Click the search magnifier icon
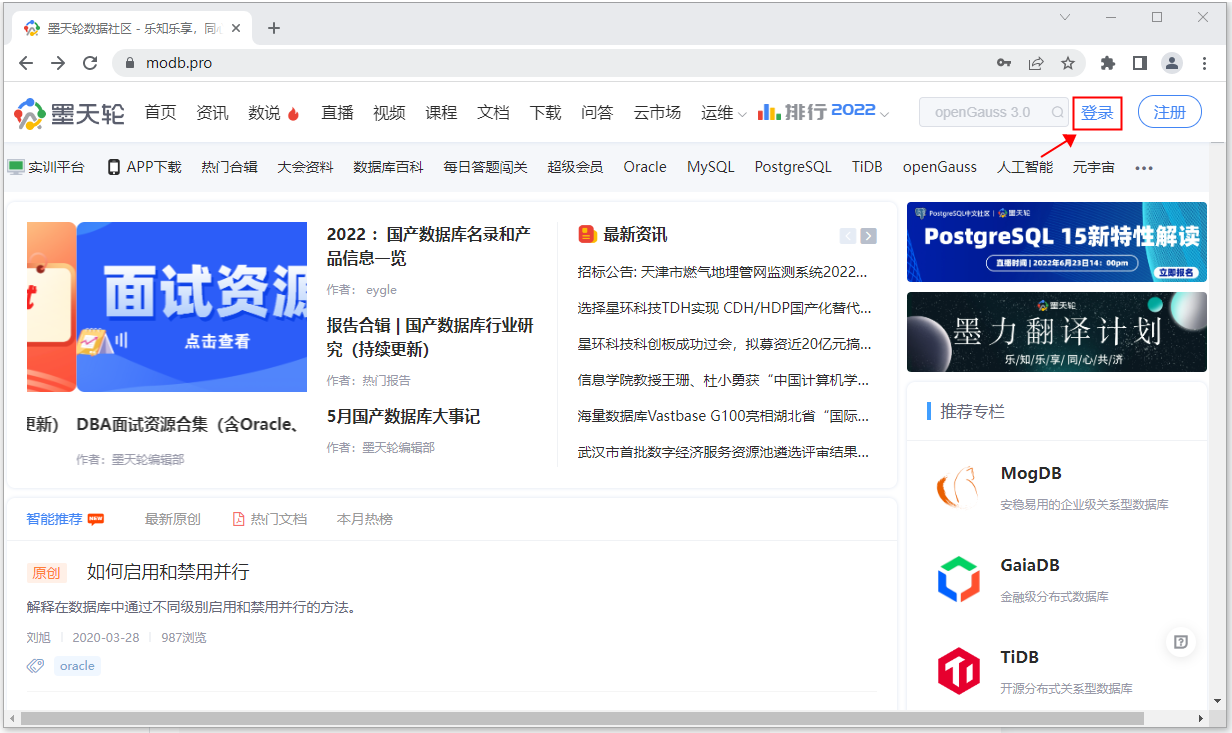The width and height of the screenshot is (1232, 733). (1058, 112)
